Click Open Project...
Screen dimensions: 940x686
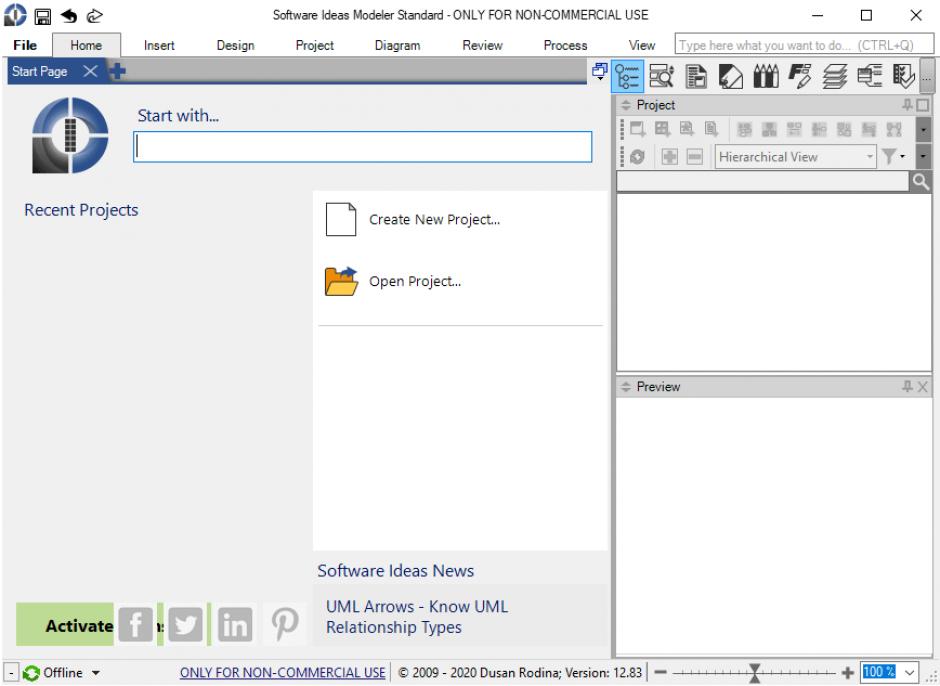tap(393, 281)
